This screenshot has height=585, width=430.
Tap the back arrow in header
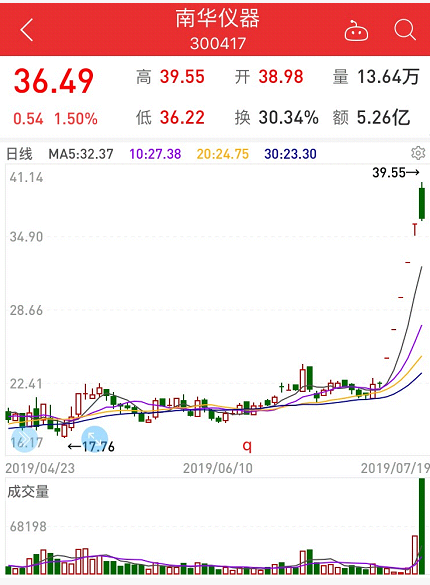click(x=27, y=29)
